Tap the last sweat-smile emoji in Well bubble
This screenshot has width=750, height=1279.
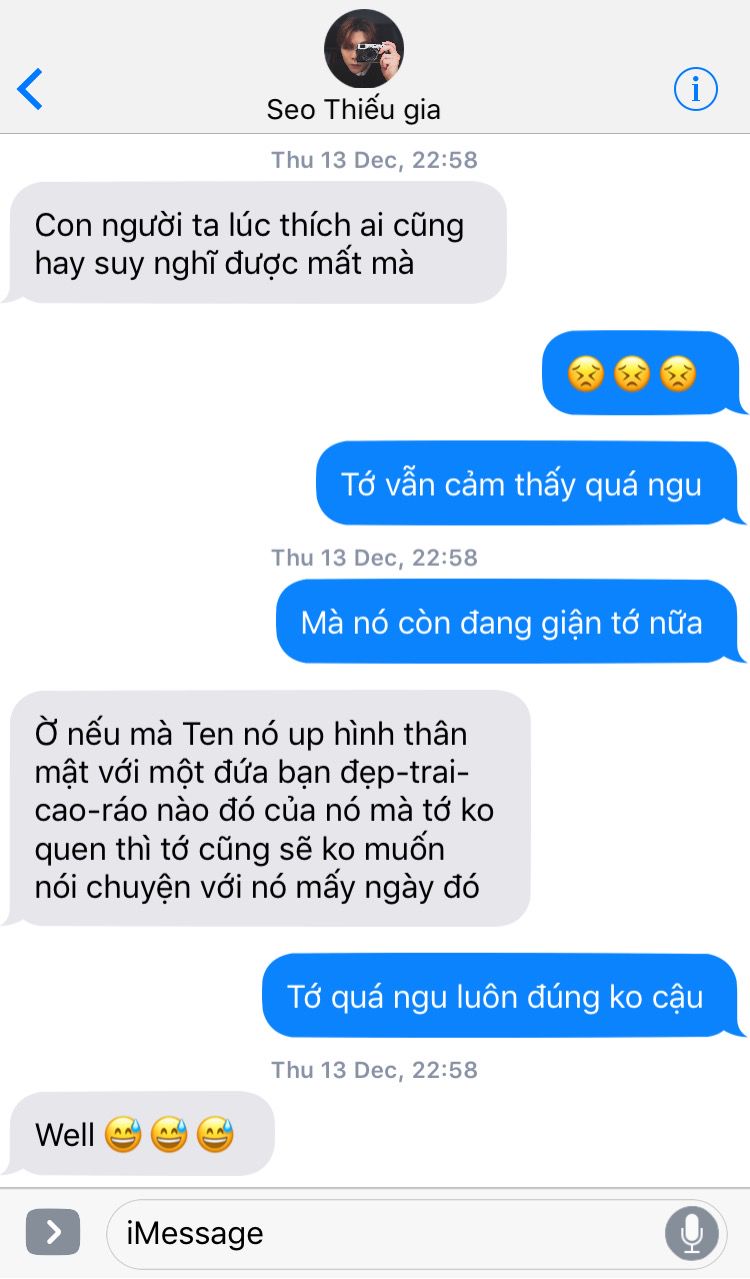tap(215, 1135)
